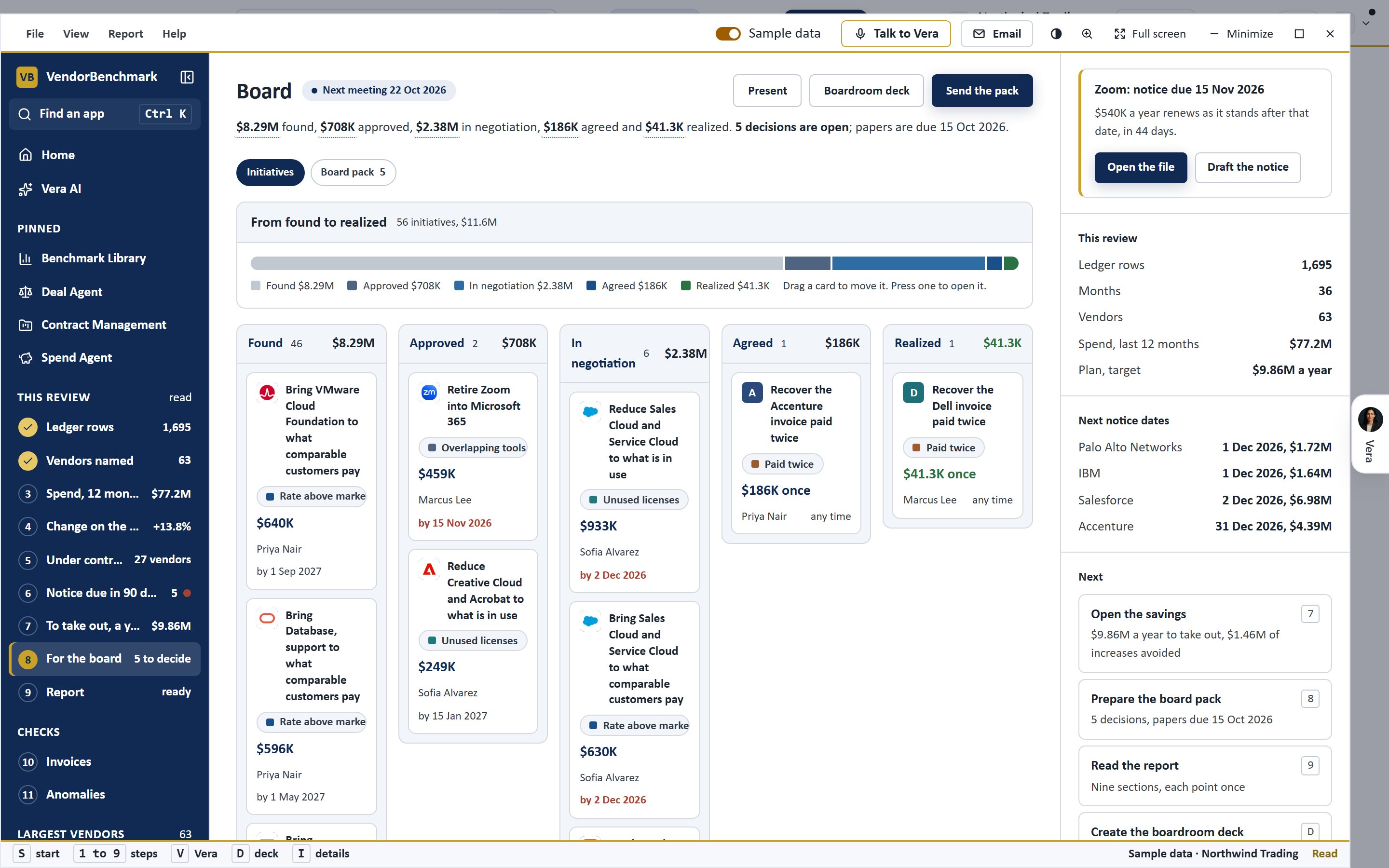This screenshot has width=1389, height=868.
Task: Toggle the contrast theme icon
Action: tap(1056, 34)
